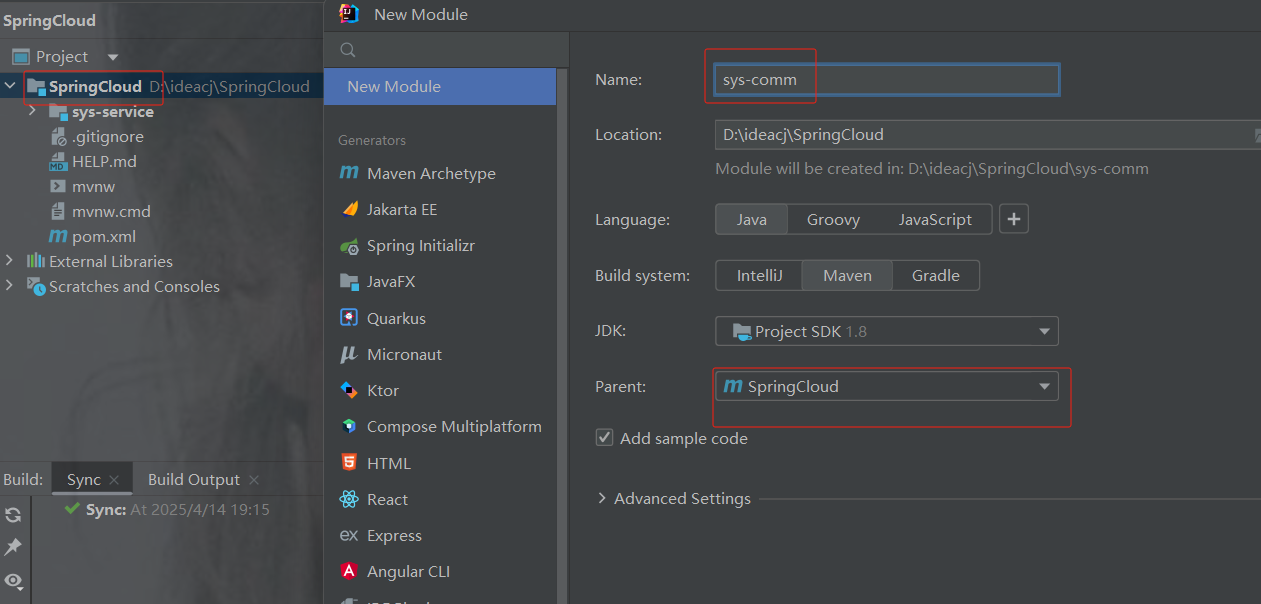The image size is (1261, 604).
Task: Select SpringCloud project root row
Action: pyautogui.click(x=161, y=86)
